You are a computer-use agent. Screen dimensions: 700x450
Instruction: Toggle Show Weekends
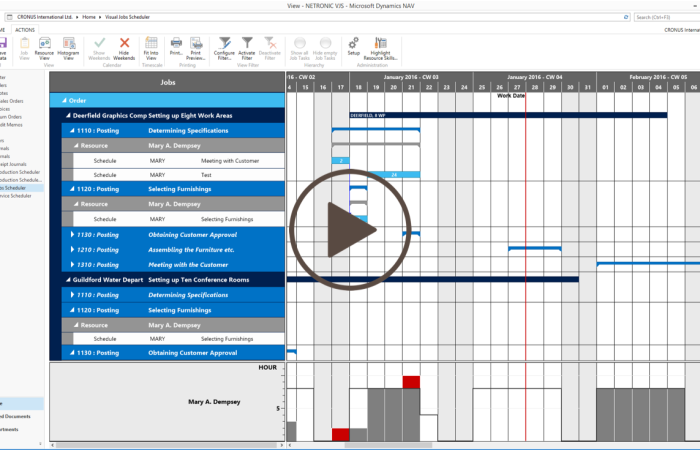pos(99,49)
